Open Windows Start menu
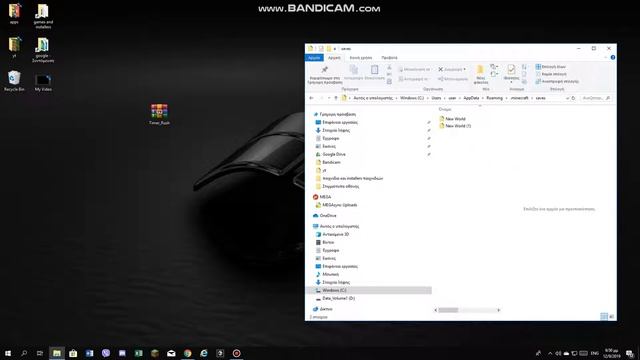Screen dimensions: 640x360 8,353
